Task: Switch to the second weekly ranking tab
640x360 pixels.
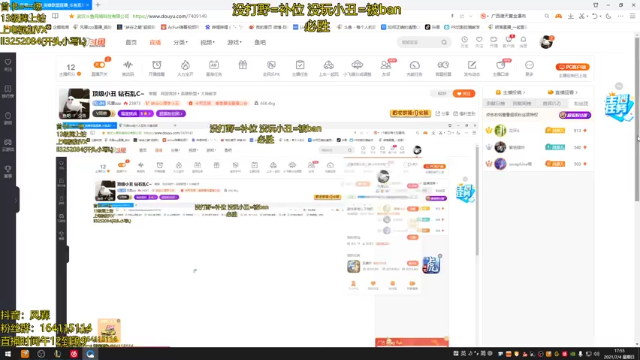Action: coord(522,104)
